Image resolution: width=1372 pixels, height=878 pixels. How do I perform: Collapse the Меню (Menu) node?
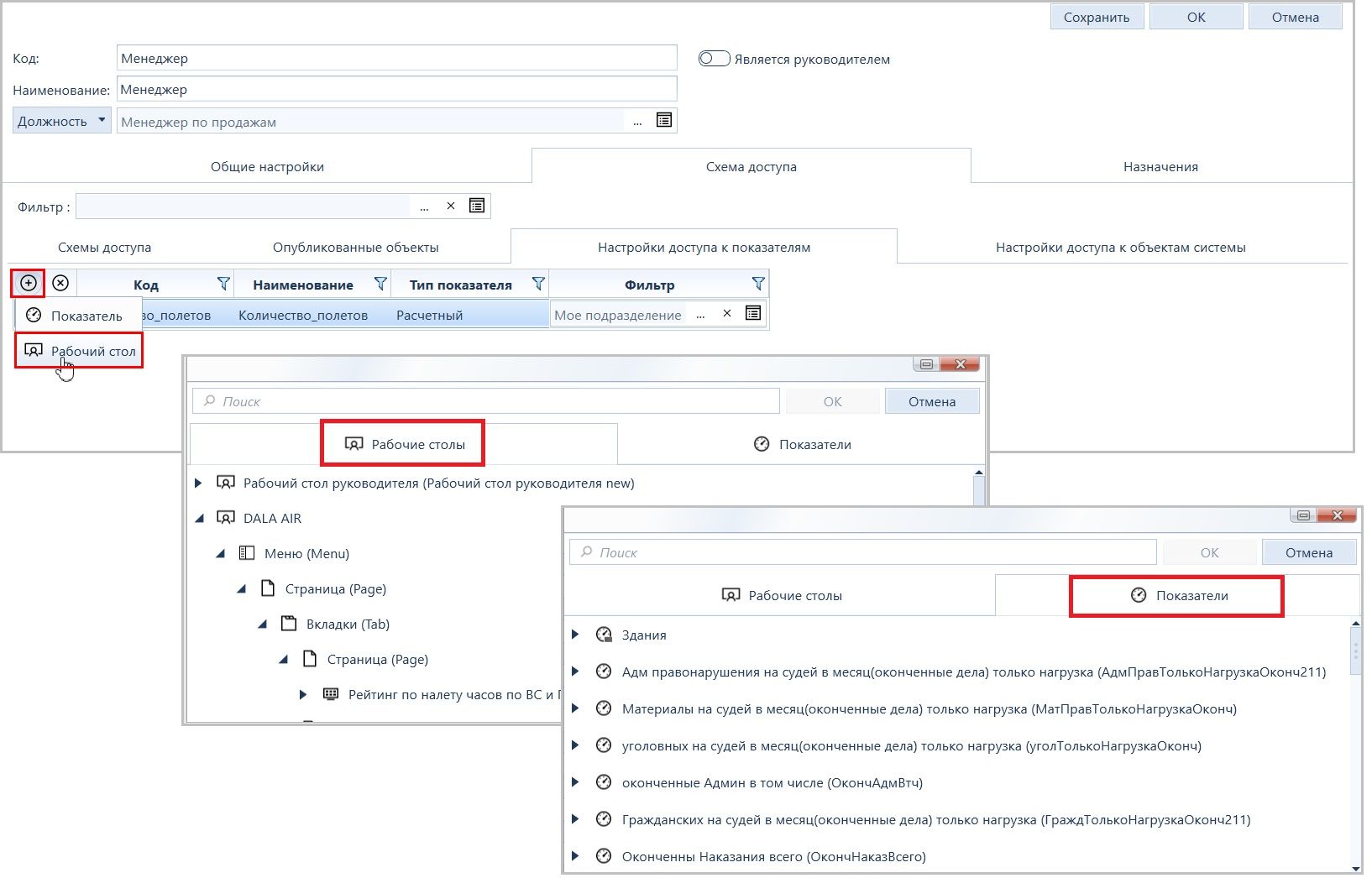point(220,554)
